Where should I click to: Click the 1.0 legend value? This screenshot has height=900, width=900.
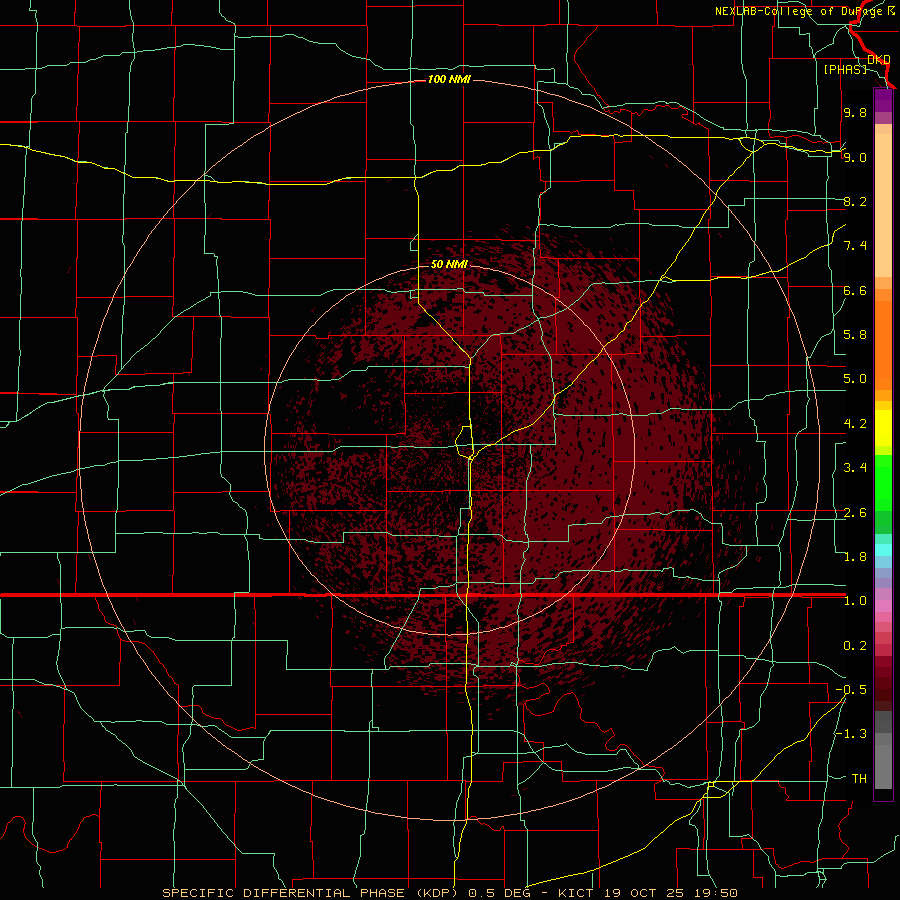coord(855,601)
